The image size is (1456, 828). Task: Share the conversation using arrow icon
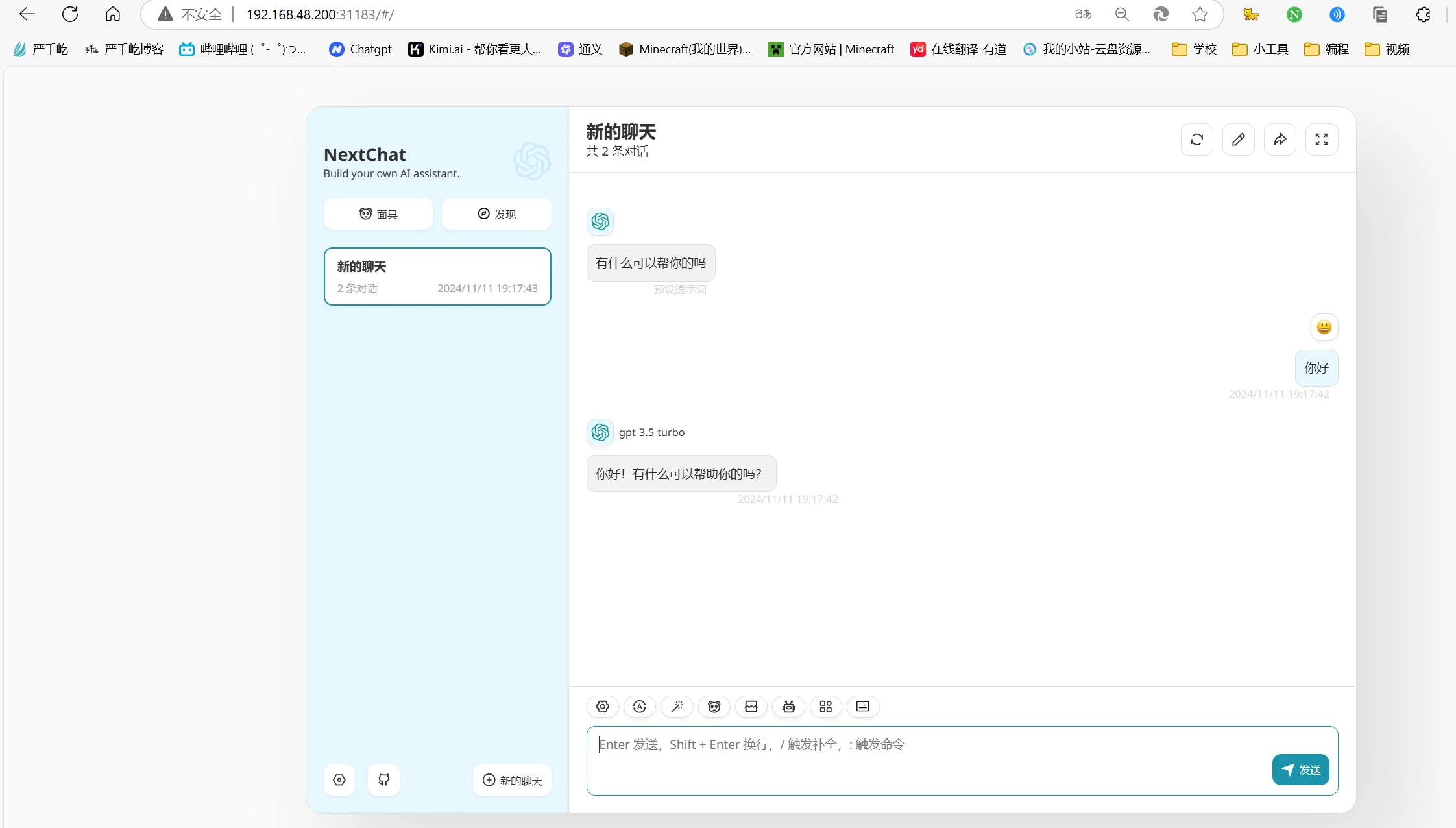[x=1280, y=140]
